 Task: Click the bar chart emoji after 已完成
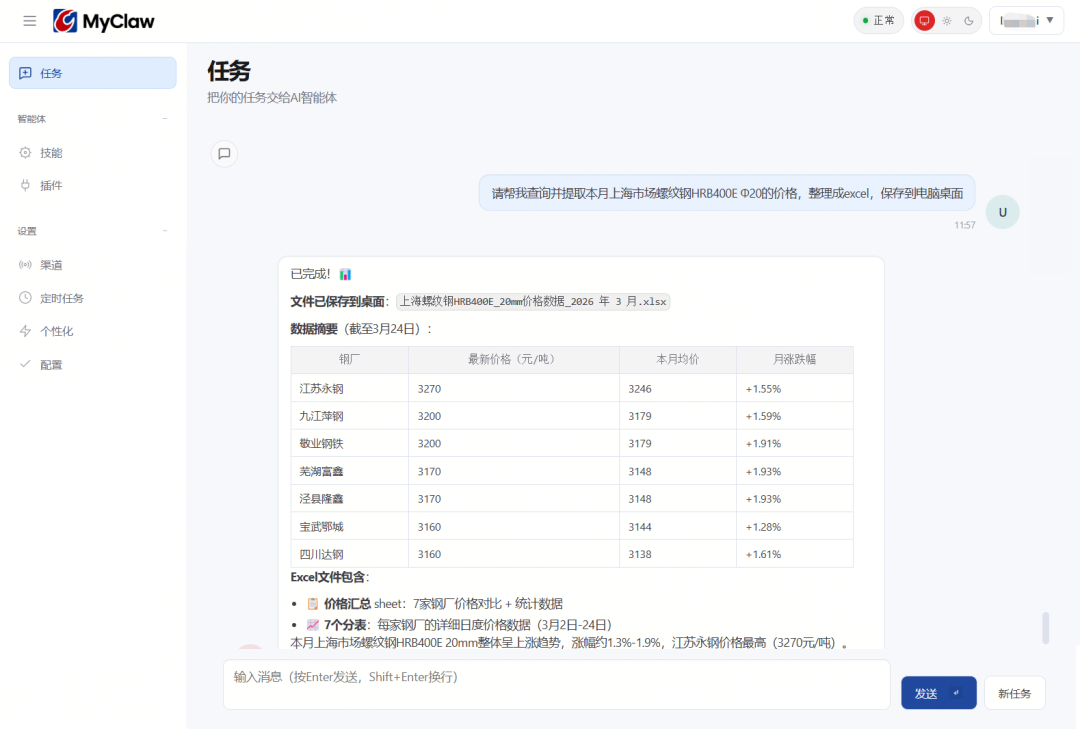tap(346, 274)
